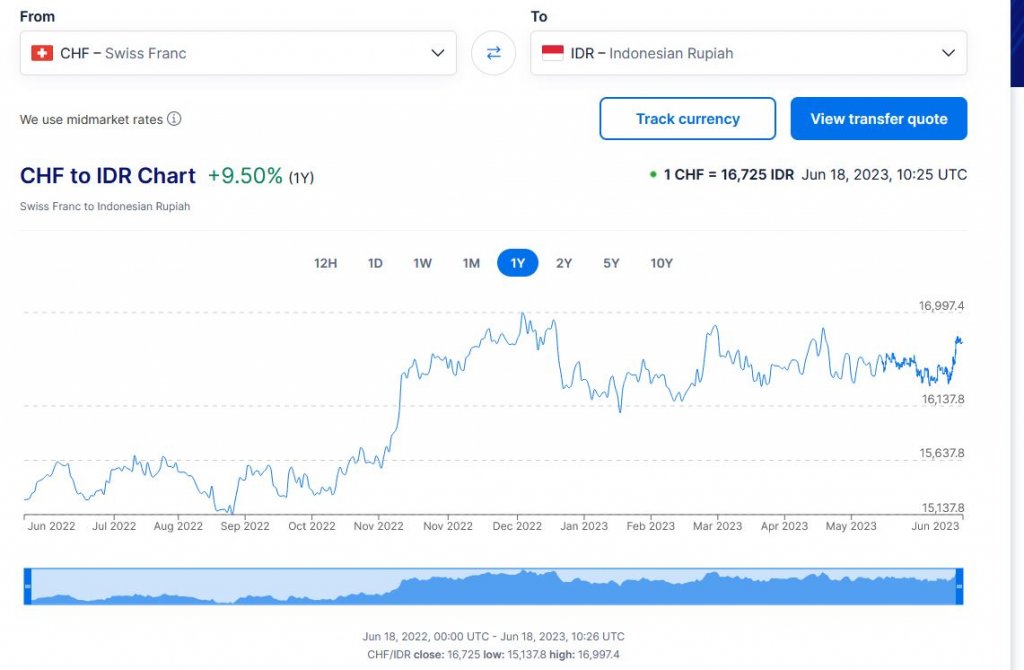Click View transfer quote button
The height and width of the screenshot is (670, 1024).
[x=878, y=119]
